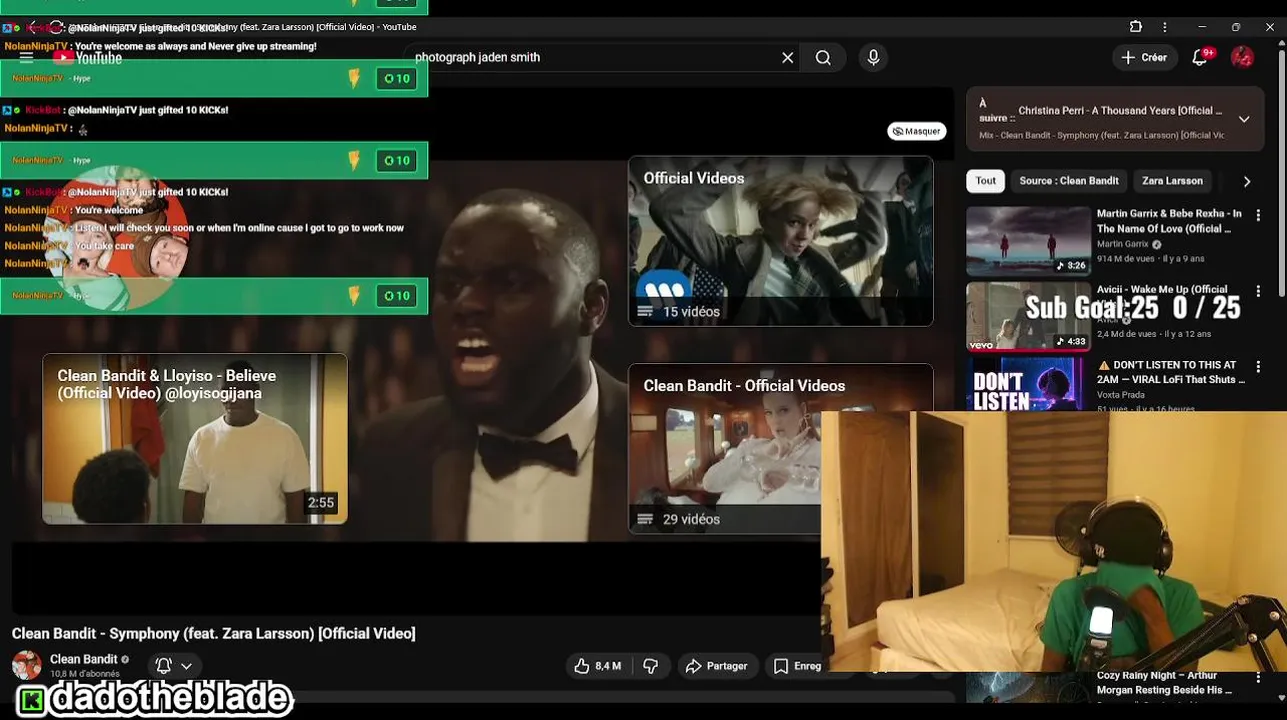This screenshot has height=720, width=1287.
Task: Click the 914 M de vues metadata text
Action: [x=1124, y=258]
